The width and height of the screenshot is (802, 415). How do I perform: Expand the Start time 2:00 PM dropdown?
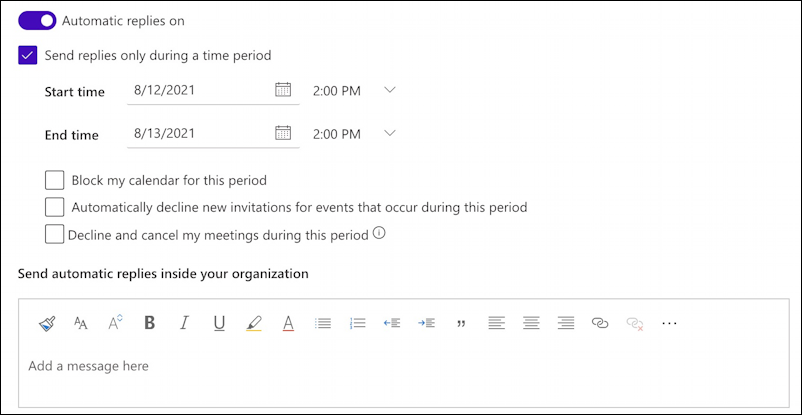(x=390, y=90)
